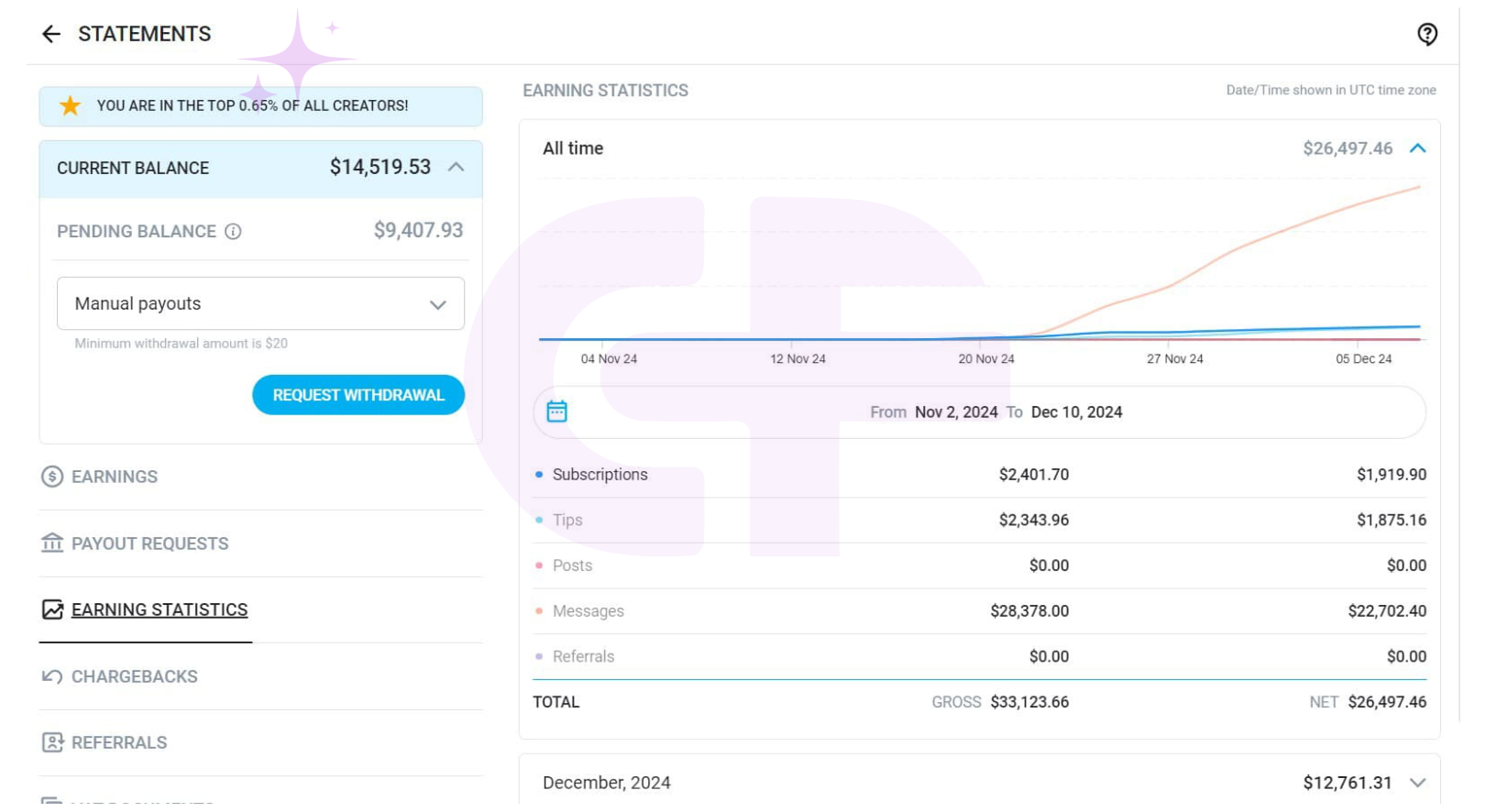The width and height of the screenshot is (1486, 812).
Task: Click the UTC time zone note
Action: click(x=1331, y=90)
